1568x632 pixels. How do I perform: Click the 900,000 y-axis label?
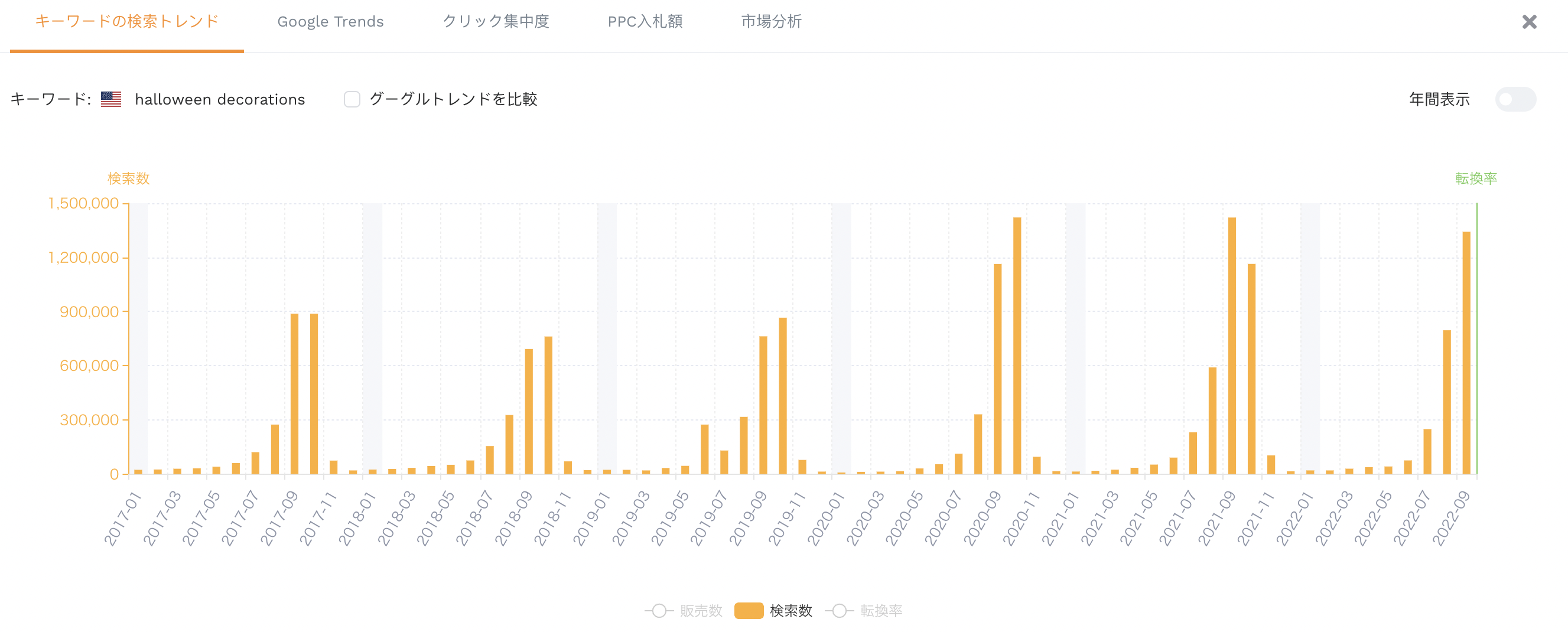89,311
